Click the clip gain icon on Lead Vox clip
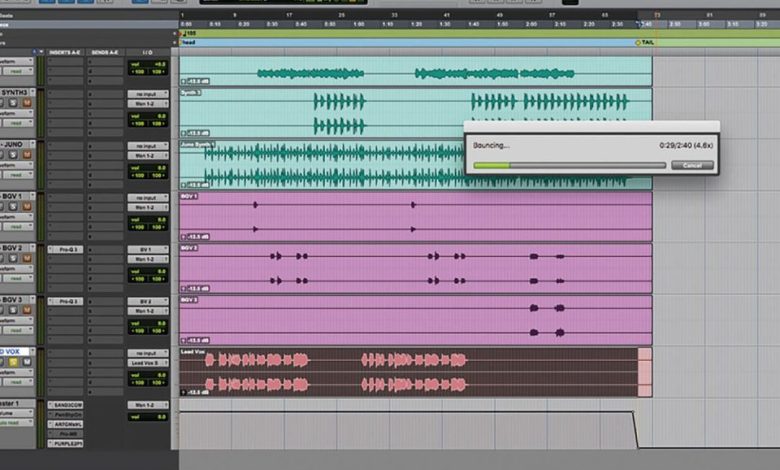Screen dimensions: 780x470 point(184,393)
